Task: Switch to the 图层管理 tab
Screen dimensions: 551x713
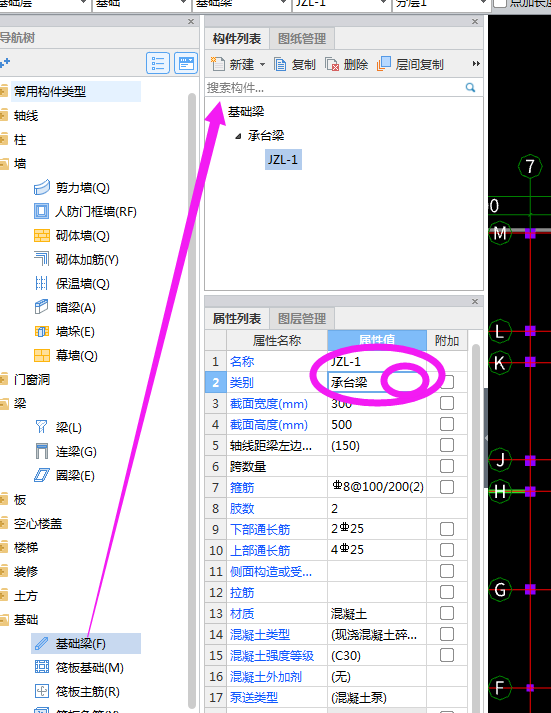Action: [302, 319]
